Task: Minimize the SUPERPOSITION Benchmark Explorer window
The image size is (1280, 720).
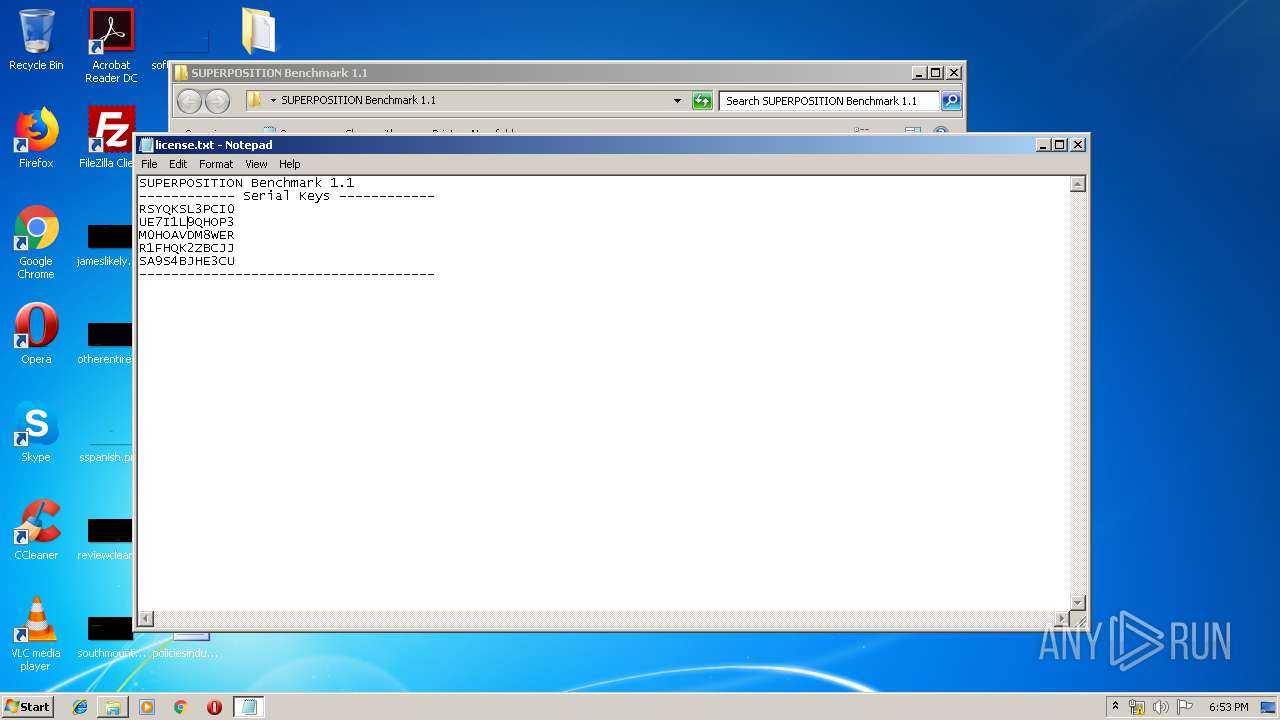Action: click(x=920, y=73)
